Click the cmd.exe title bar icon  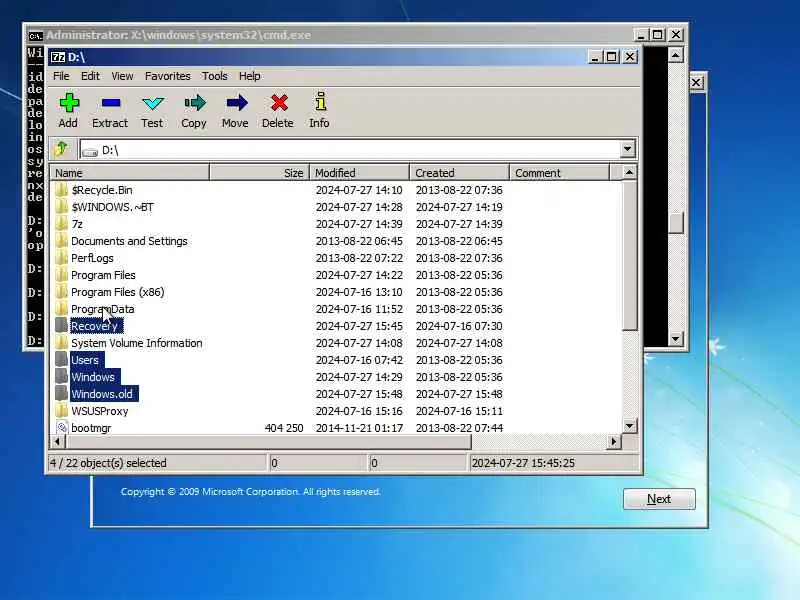click(x=35, y=35)
